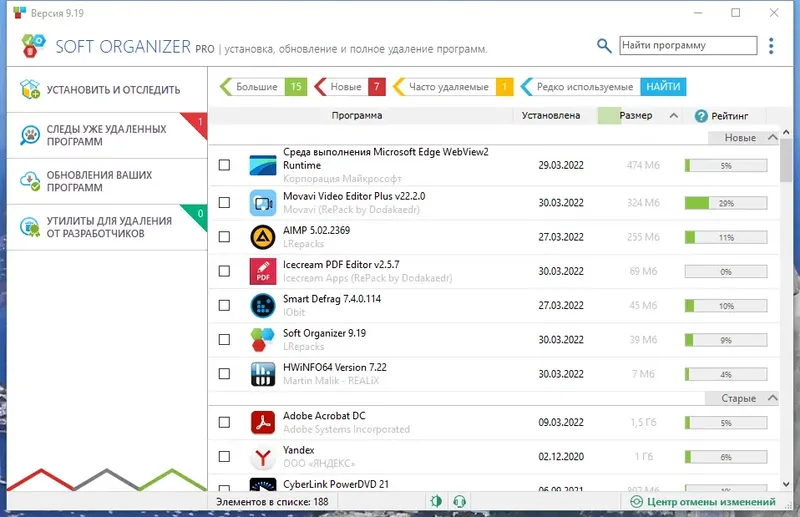Click the Редко используемые filter label
The image size is (800, 517).
pyautogui.click(x=585, y=87)
